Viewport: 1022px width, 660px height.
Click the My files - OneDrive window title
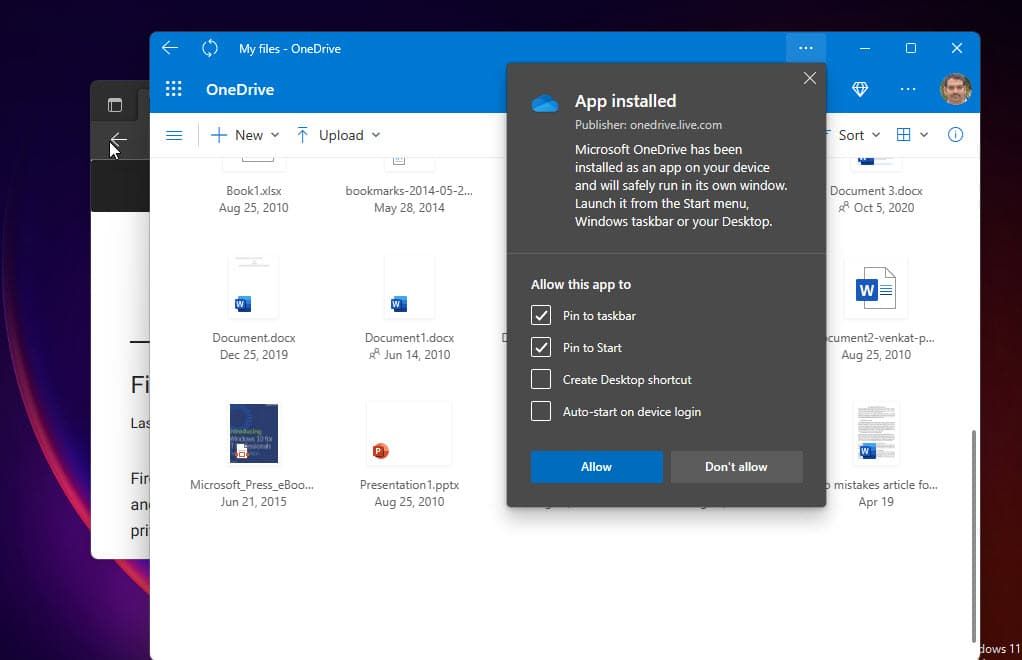[x=289, y=49]
